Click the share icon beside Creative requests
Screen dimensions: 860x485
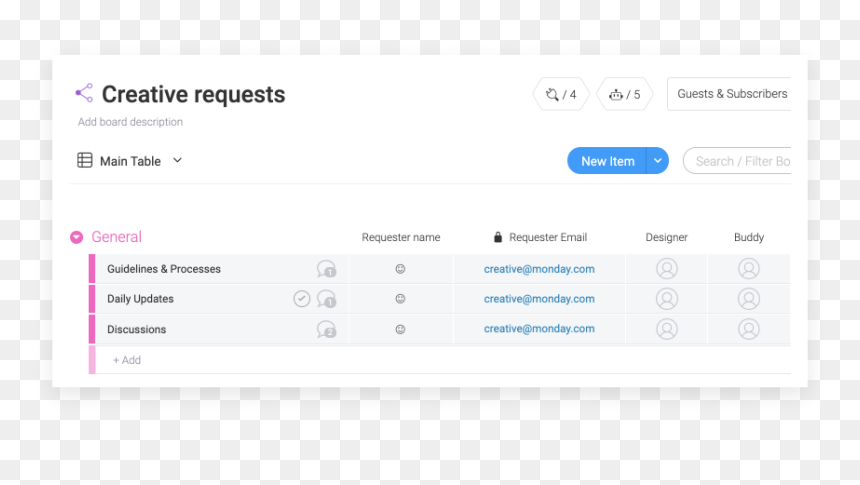coord(84,93)
